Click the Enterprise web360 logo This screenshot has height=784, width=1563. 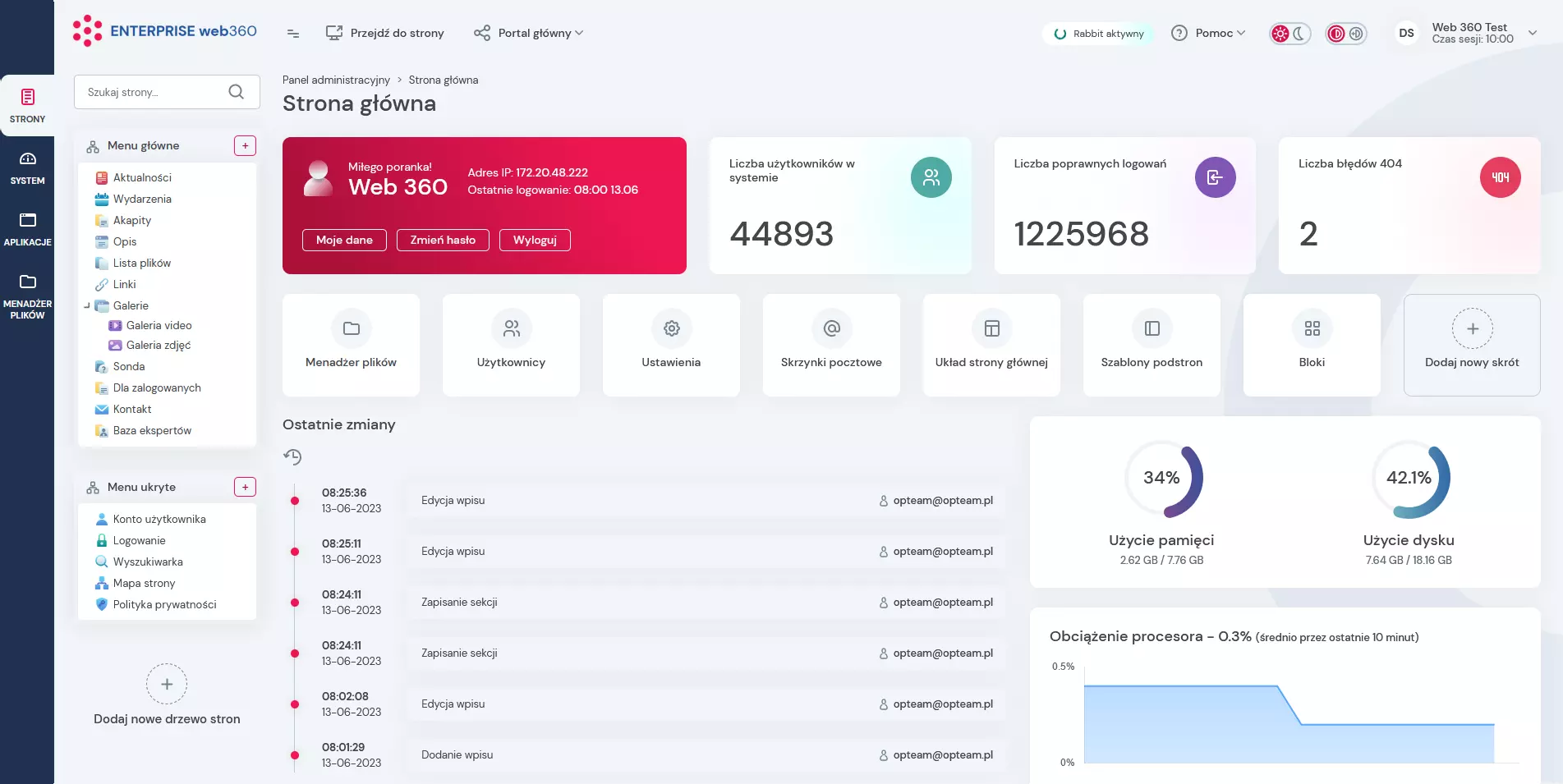point(164,31)
